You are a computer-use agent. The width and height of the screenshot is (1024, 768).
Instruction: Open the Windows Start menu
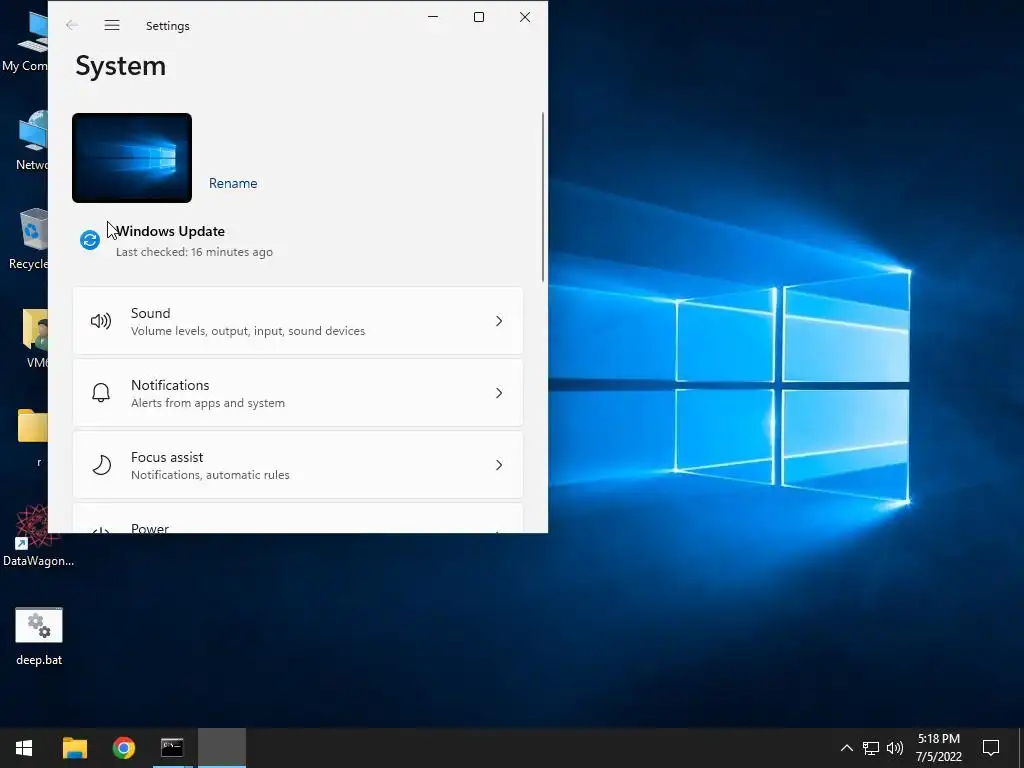(x=24, y=748)
